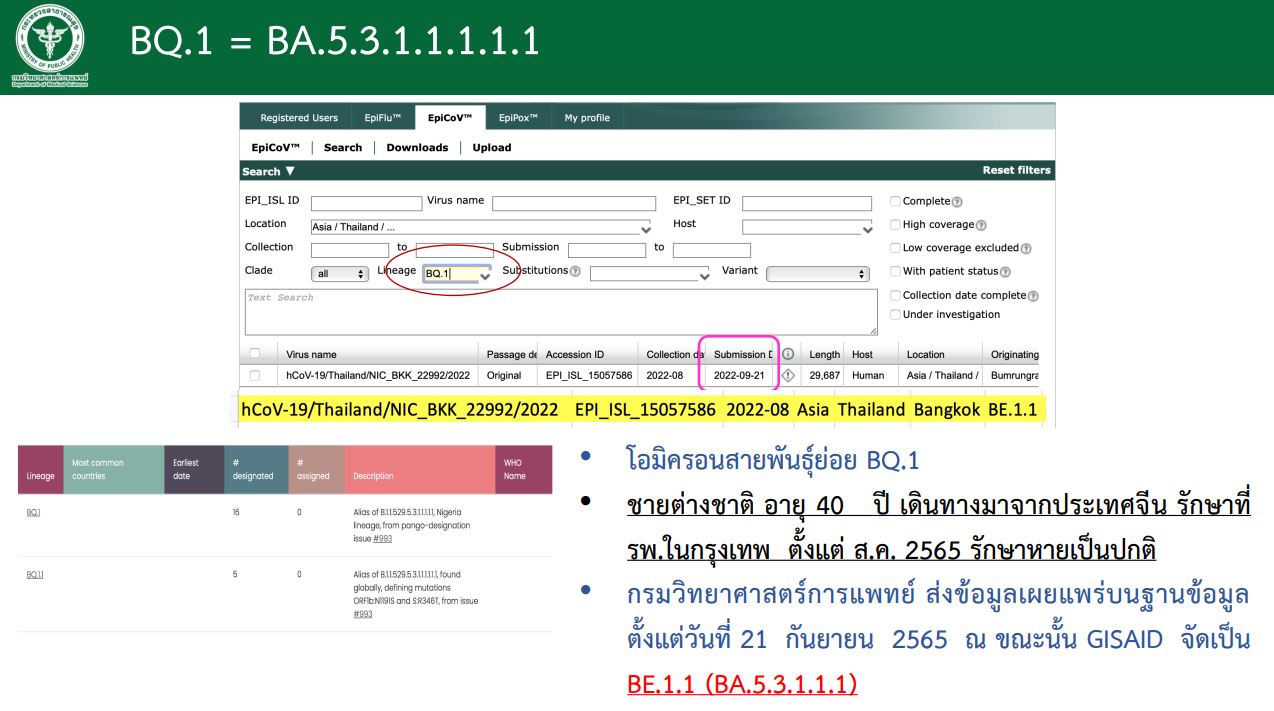Click the info icon column header

[x=788, y=354]
